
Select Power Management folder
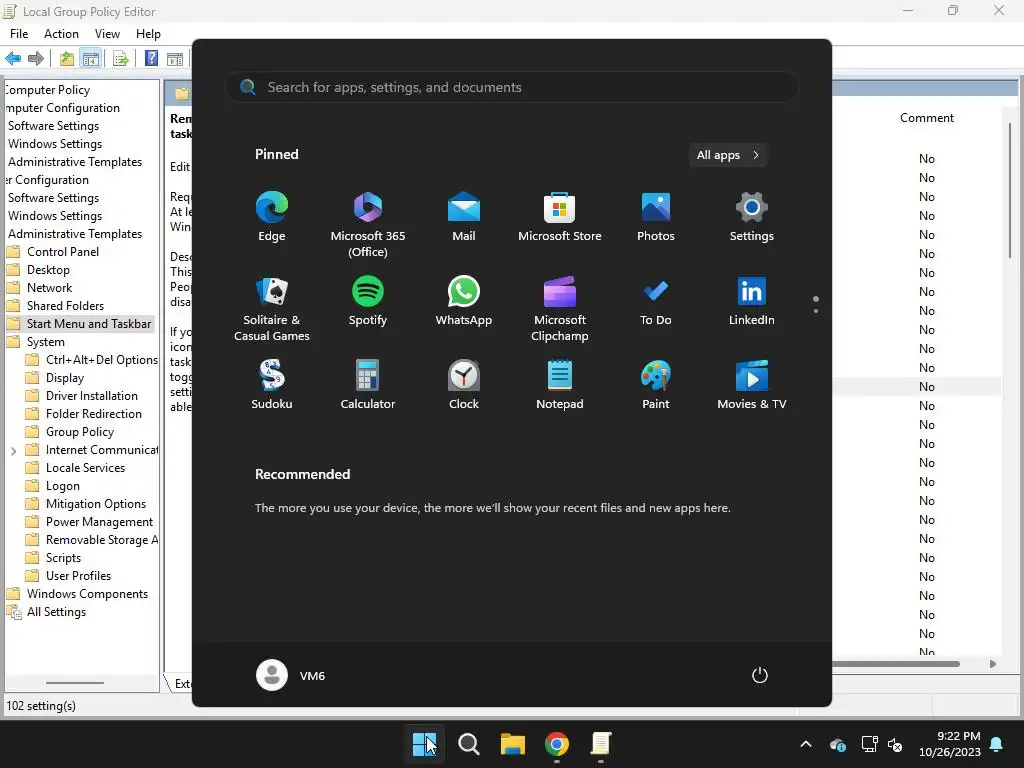point(99,522)
